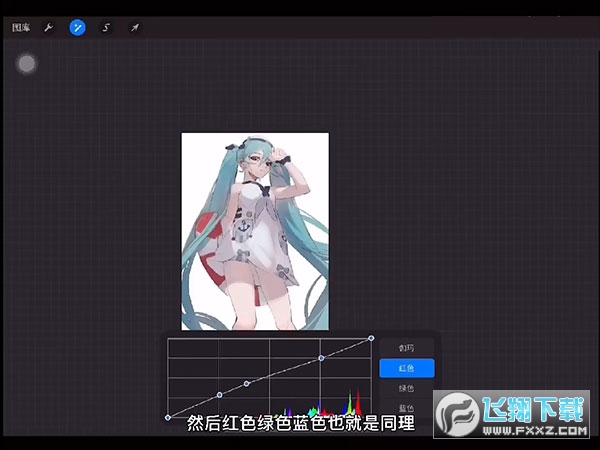Image resolution: width=600 pixels, height=450 pixels.
Task: Switch curves to the 伽玛 gamma channel
Action: pyautogui.click(x=407, y=348)
